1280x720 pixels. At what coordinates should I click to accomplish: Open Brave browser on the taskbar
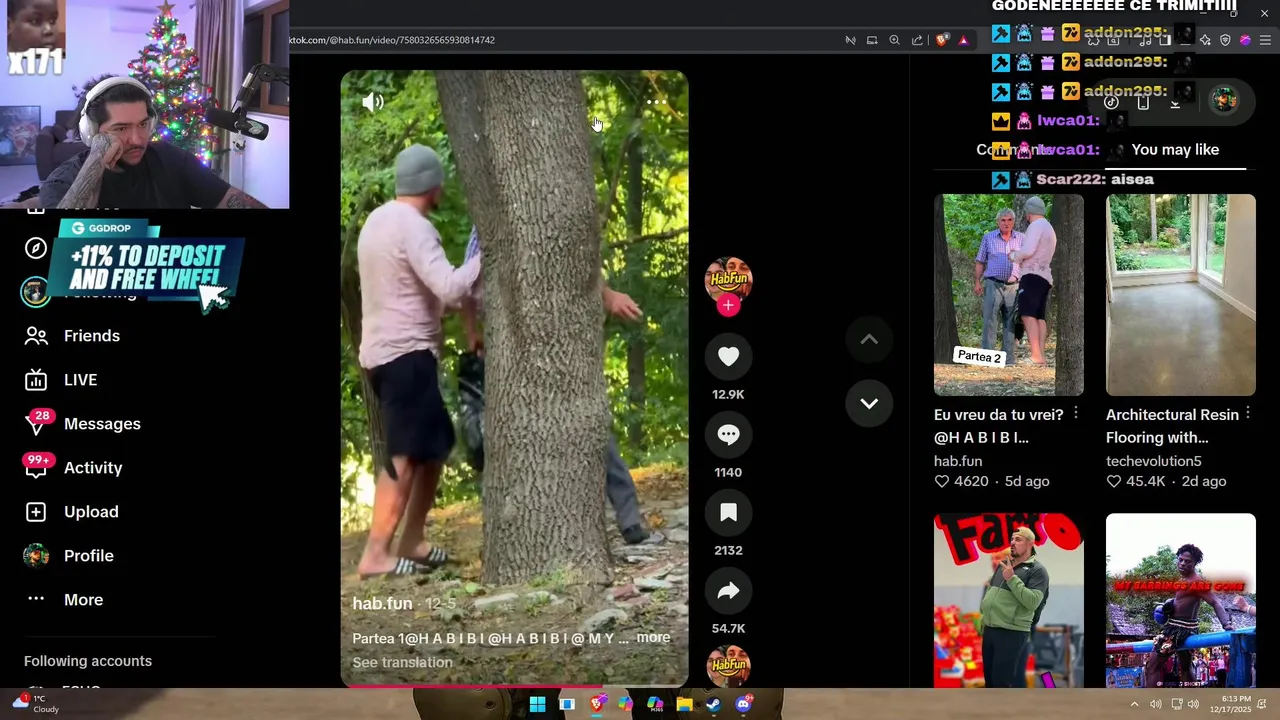(596, 704)
